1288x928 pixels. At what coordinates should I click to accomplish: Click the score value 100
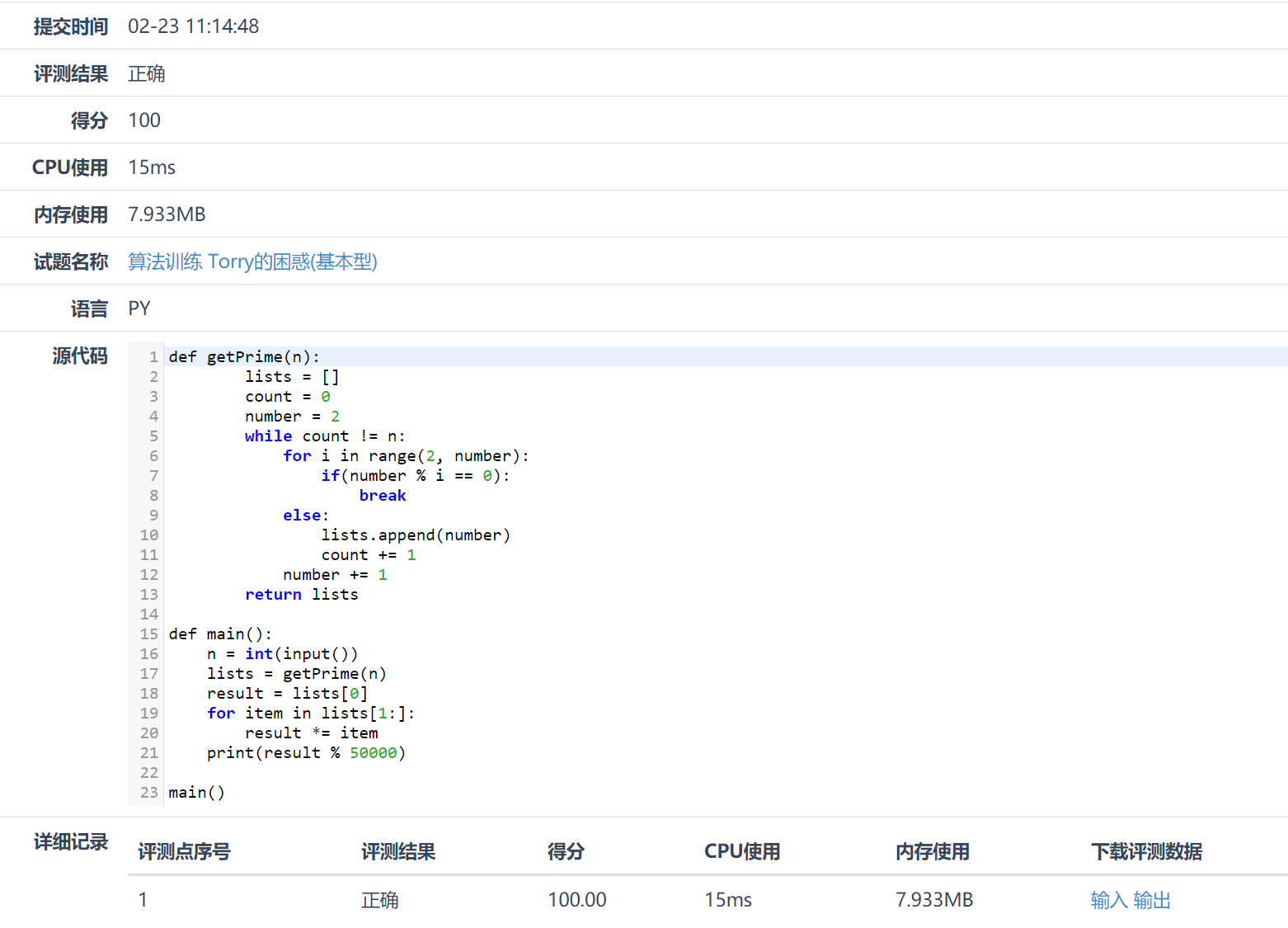pos(143,120)
